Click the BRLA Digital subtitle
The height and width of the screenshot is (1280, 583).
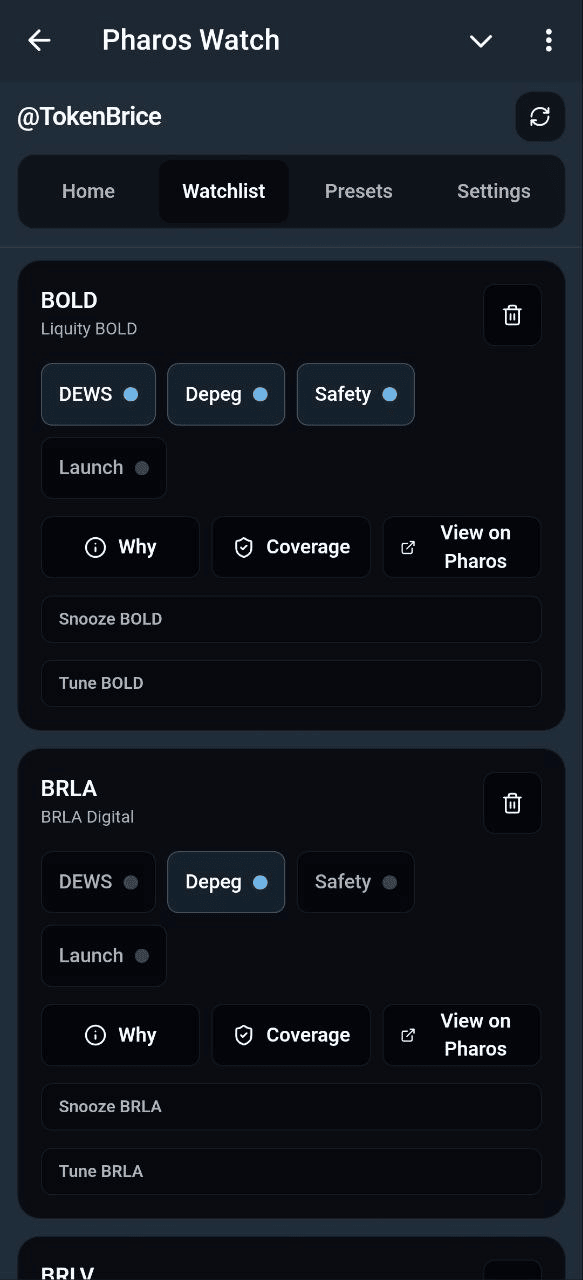click(87, 817)
